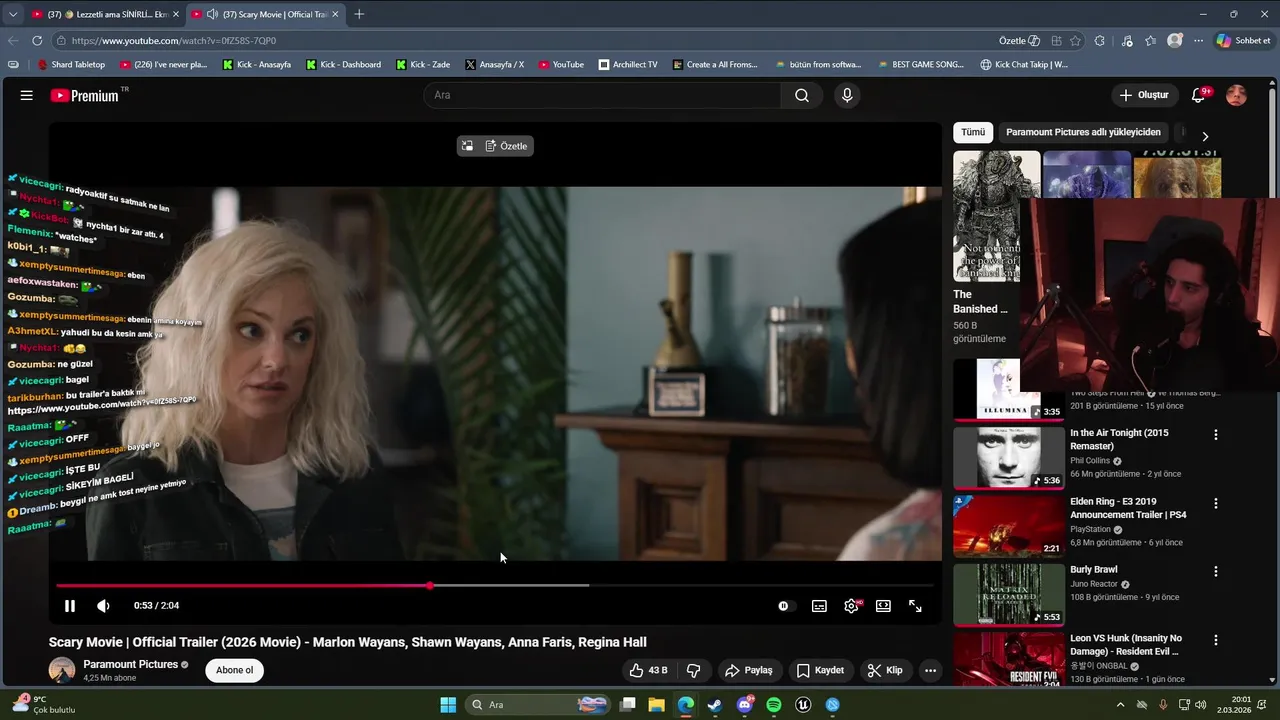Go to YouTube Premium home logo
The height and width of the screenshot is (720, 1280).
[85, 95]
